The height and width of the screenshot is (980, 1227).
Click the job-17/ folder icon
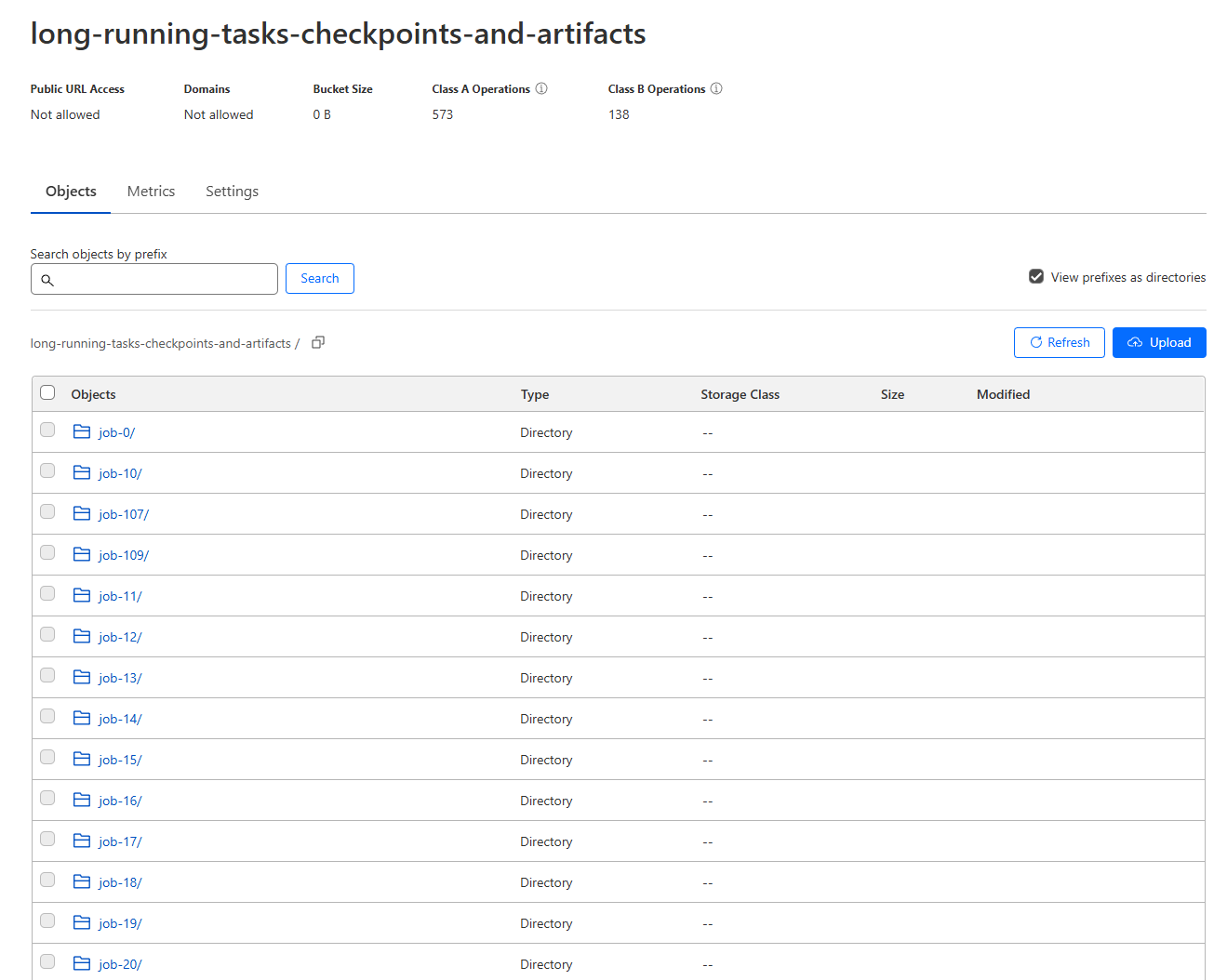82,841
